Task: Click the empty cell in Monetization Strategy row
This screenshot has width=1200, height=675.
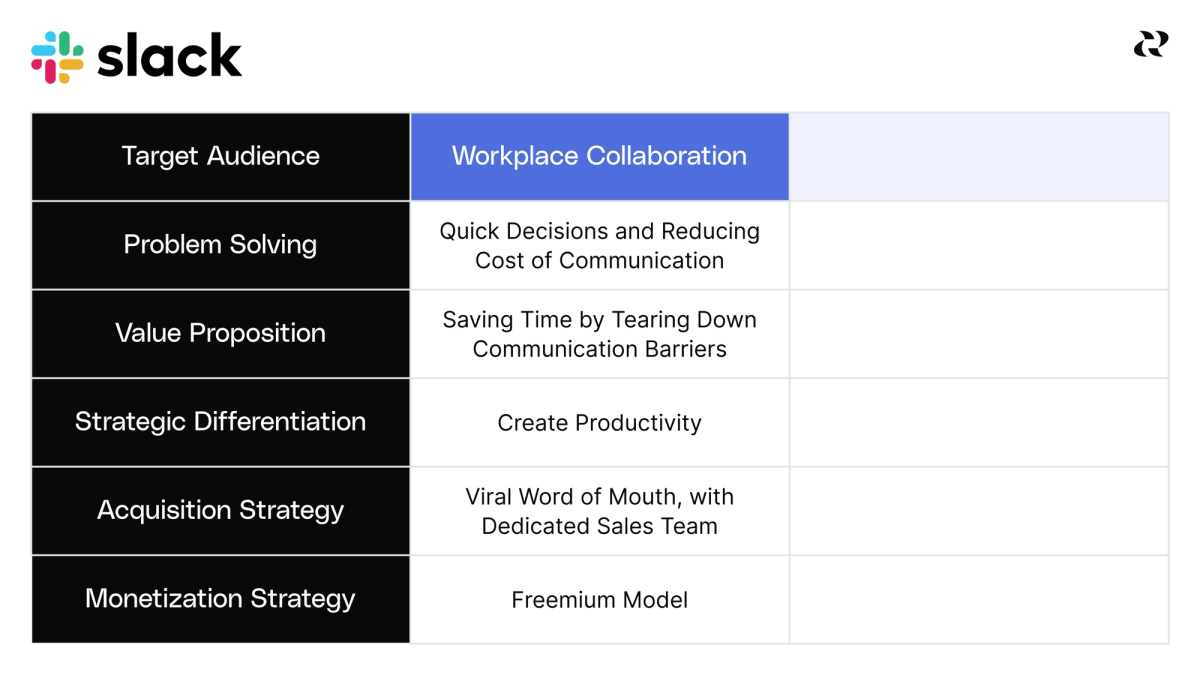Action: (x=979, y=599)
